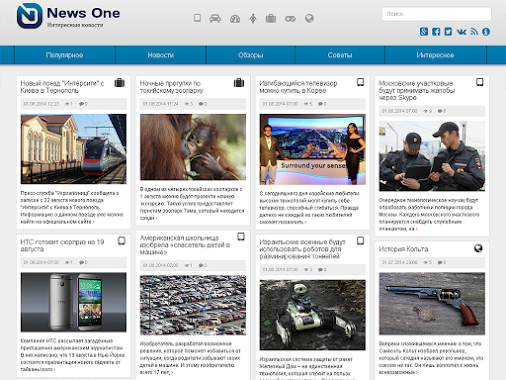Open headline about night walks in Tokyo zoo
The image size is (506, 380).
point(172,87)
